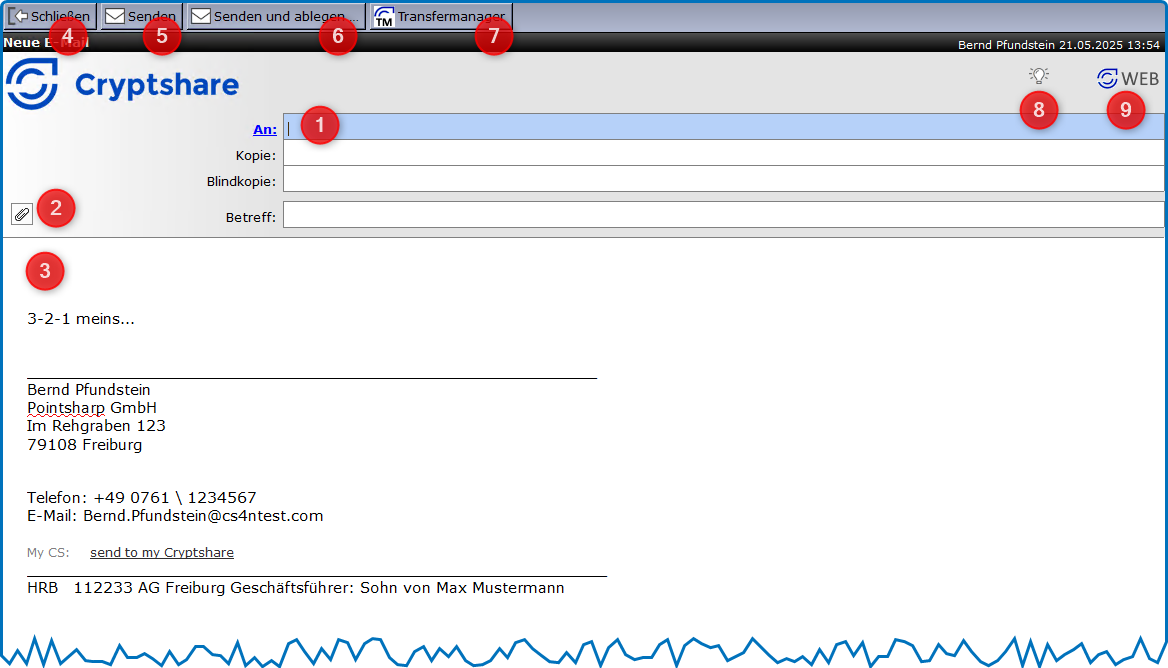The height and width of the screenshot is (668, 1168).
Task: Place cursor in the Betreff field
Action: pos(720,215)
